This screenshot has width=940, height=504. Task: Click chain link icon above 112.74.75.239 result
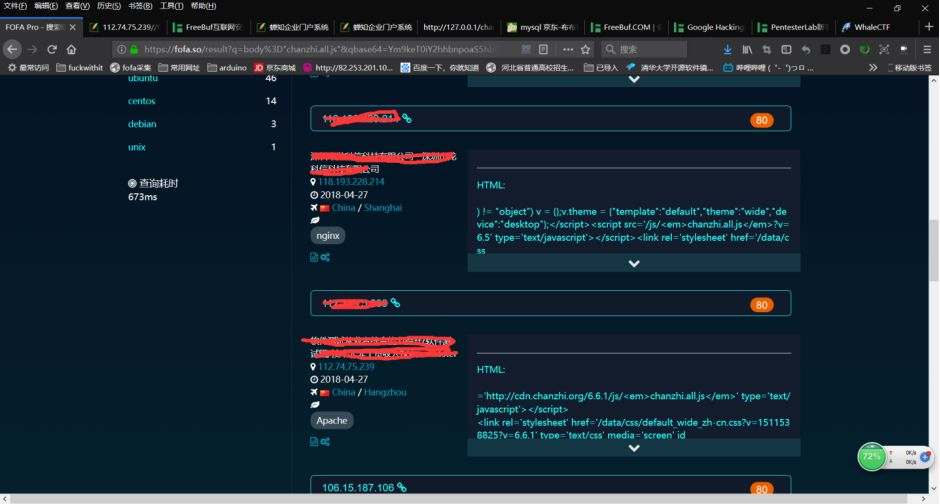pos(395,303)
